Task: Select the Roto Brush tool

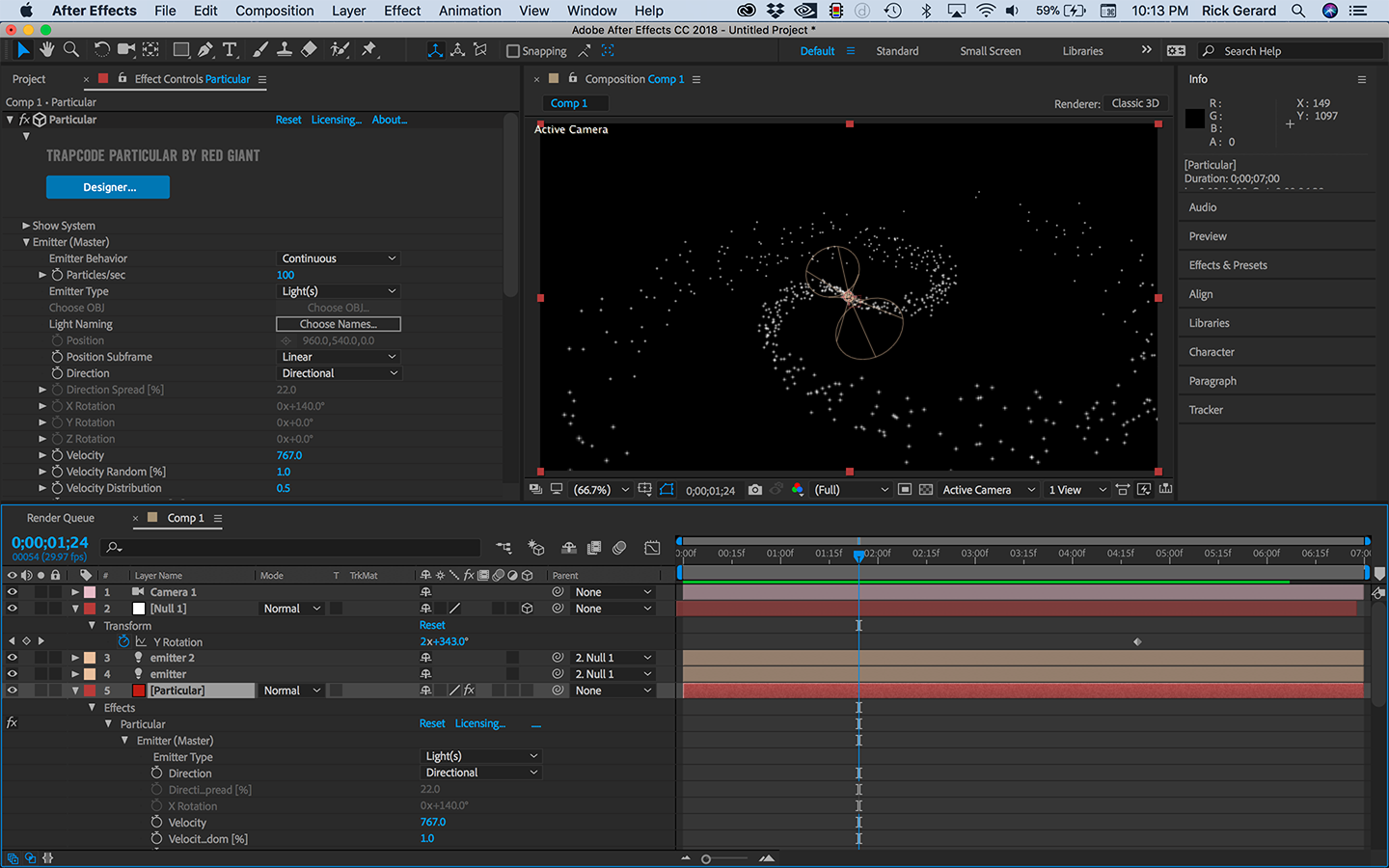Action: point(340,50)
